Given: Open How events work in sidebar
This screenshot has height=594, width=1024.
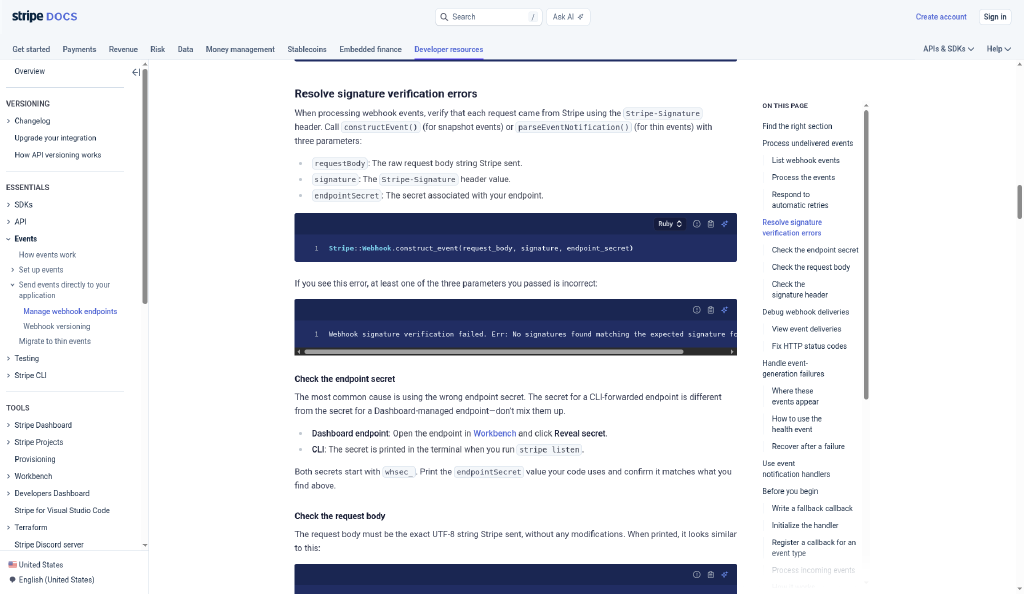Looking at the screenshot, I should (x=47, y=255).
